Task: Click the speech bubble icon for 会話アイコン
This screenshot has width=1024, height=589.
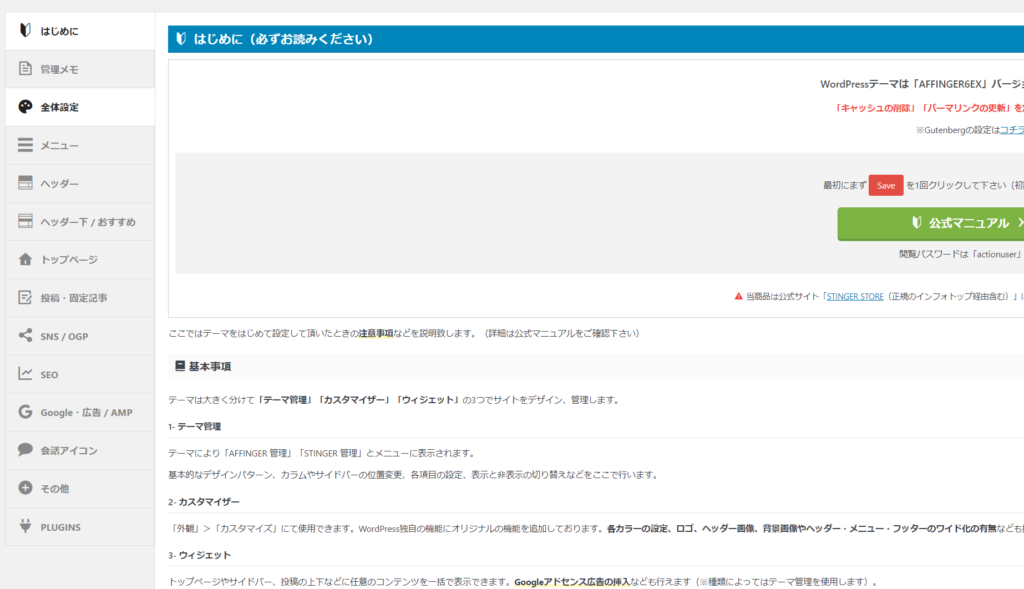Action: click(25, 449)
